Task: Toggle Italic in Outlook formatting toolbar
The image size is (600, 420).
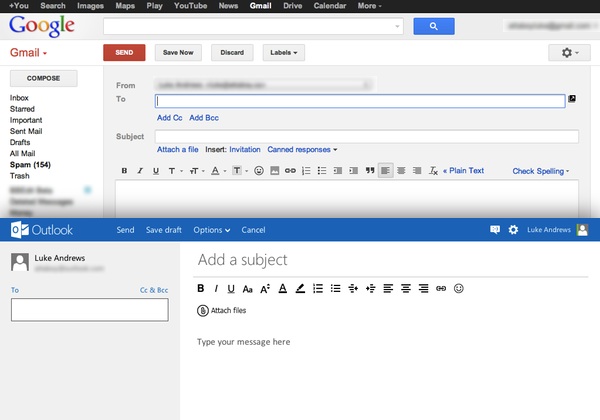Action: point(216,288)
